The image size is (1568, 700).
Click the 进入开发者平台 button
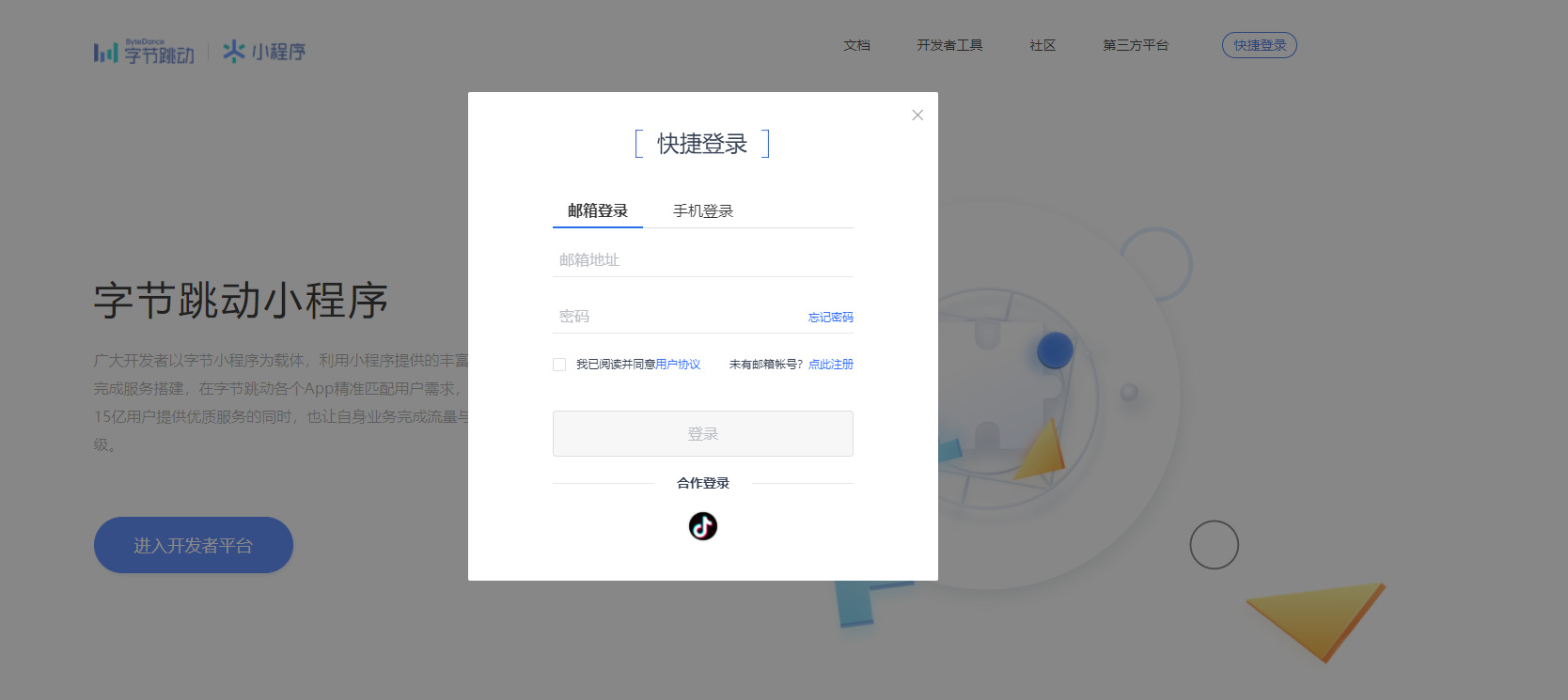click(194, 545)
